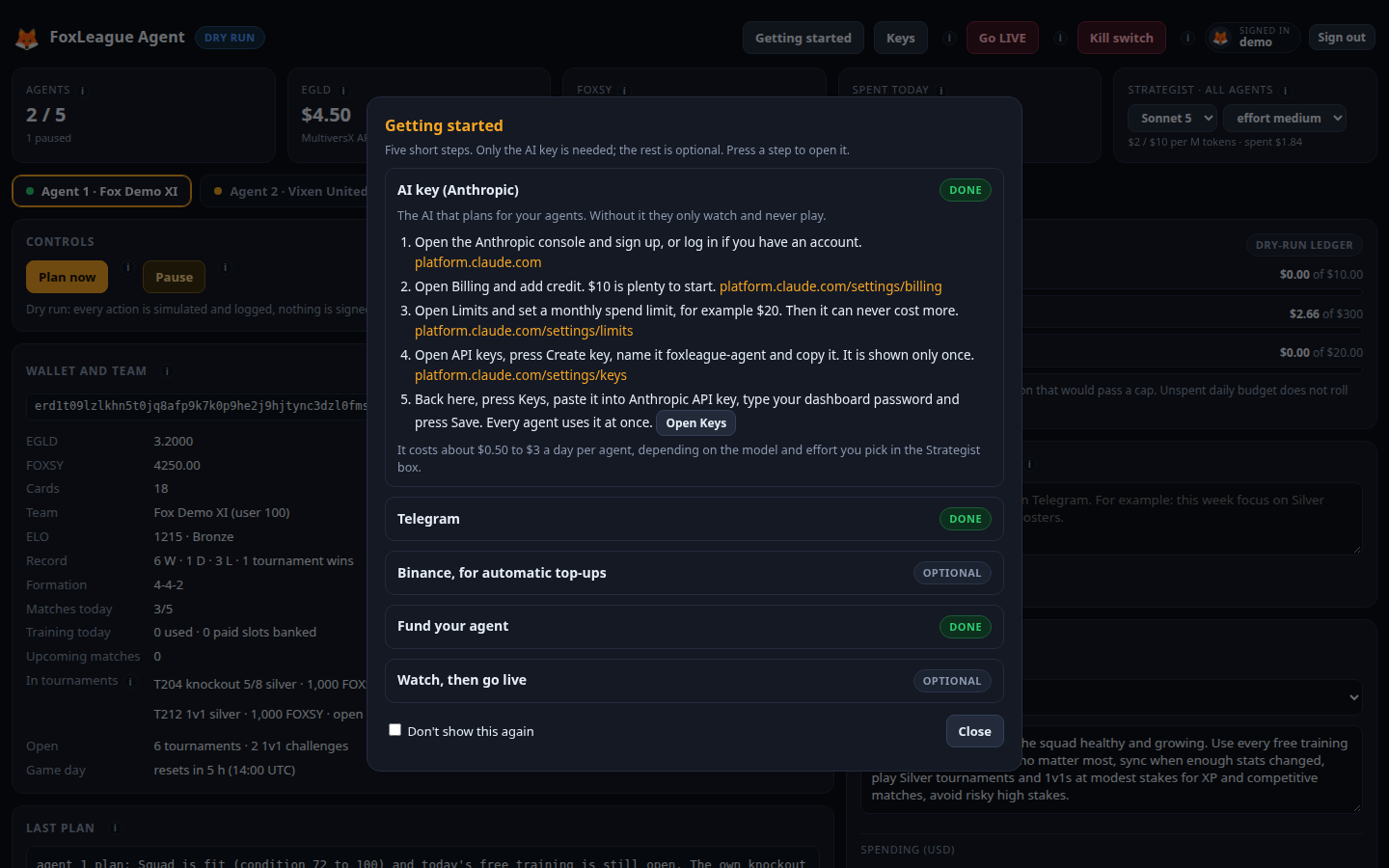Click the OPTIONAL badge on Binance step
The image size is (1389, 868).
click(x=952, y=573)
